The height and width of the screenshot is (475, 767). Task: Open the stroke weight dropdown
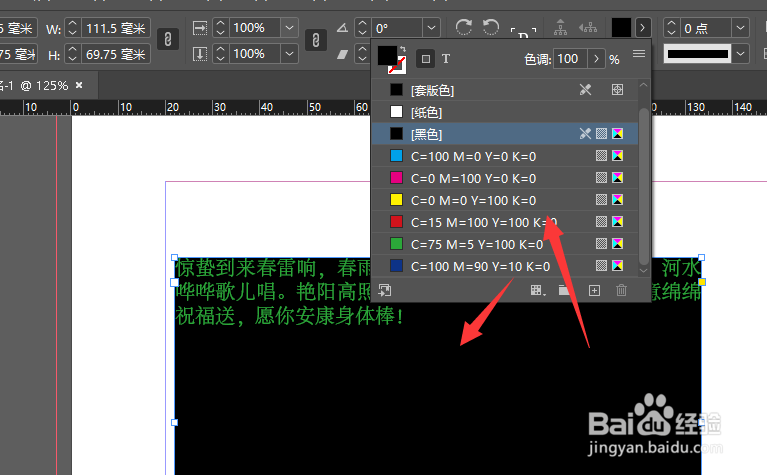[741, 28]
